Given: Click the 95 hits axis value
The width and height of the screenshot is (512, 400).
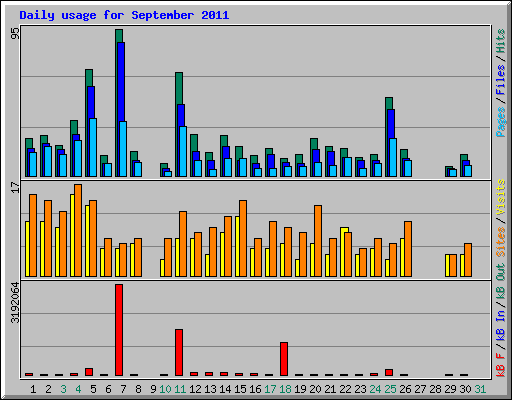Looking at the screenshot, I should point(15,33).
